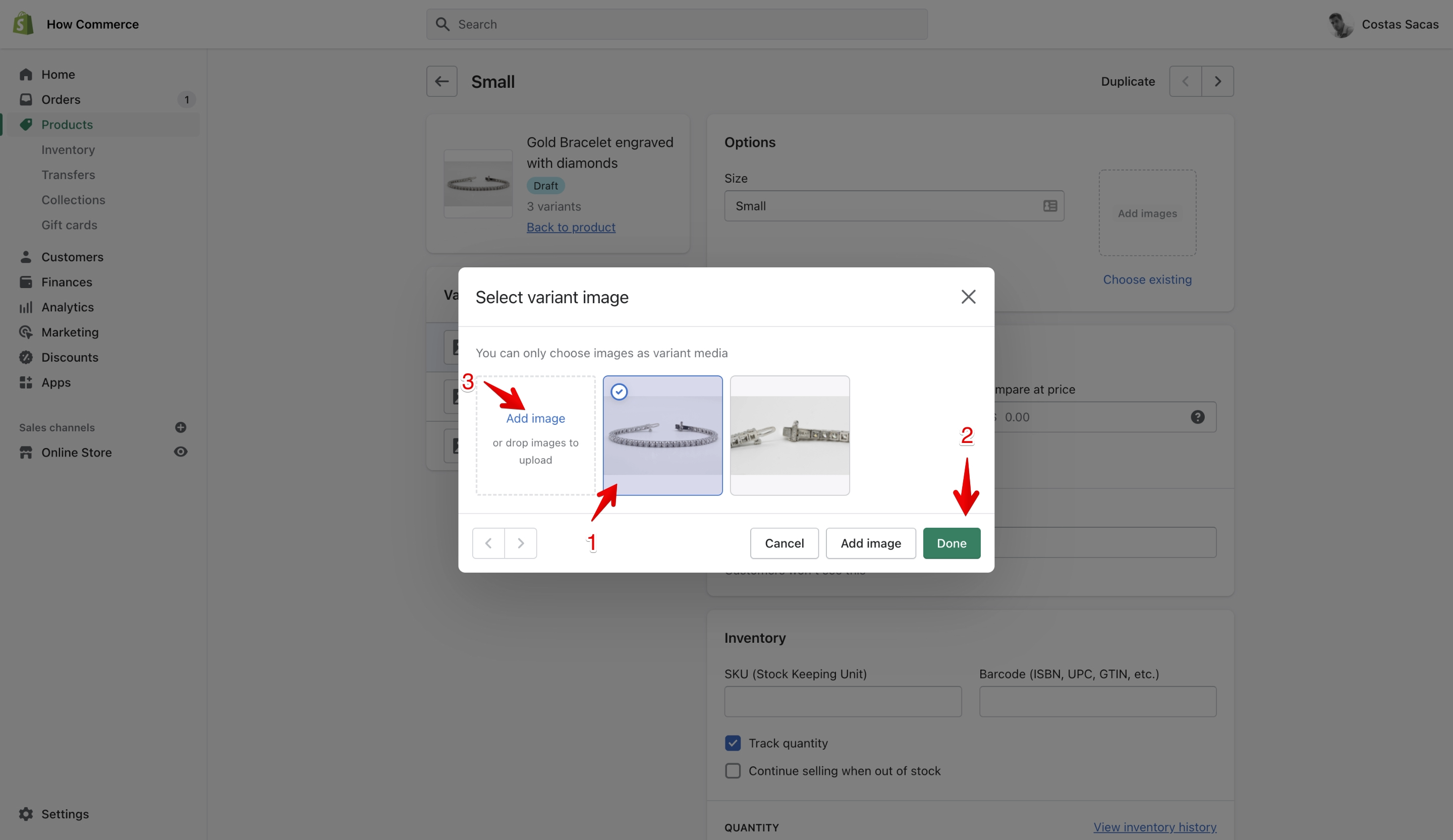Click Duplicate button
The height and width of the screenshot is (840, 1453).
1128,81
